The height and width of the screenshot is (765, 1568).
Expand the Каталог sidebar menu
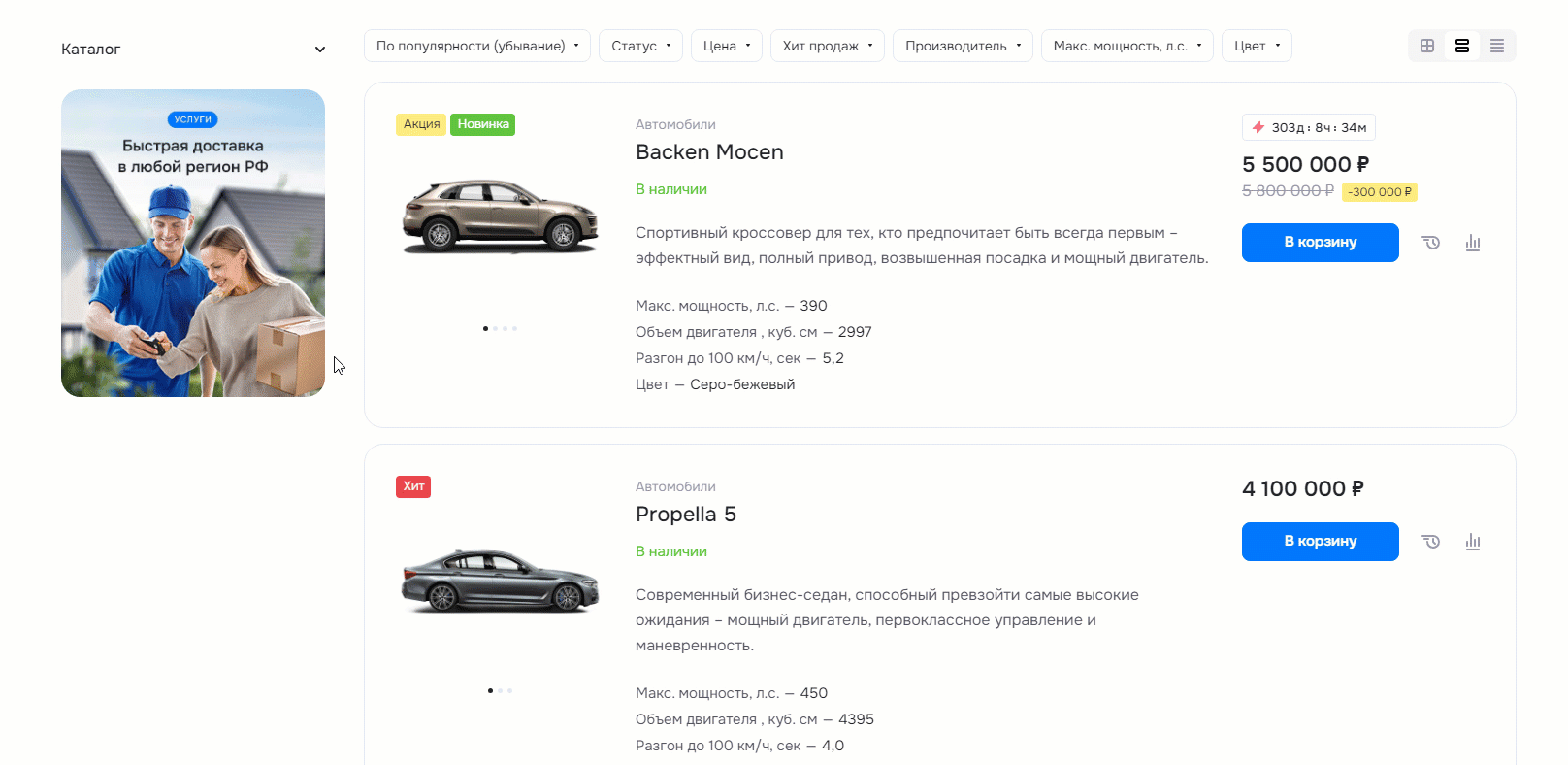pos(193,50)
